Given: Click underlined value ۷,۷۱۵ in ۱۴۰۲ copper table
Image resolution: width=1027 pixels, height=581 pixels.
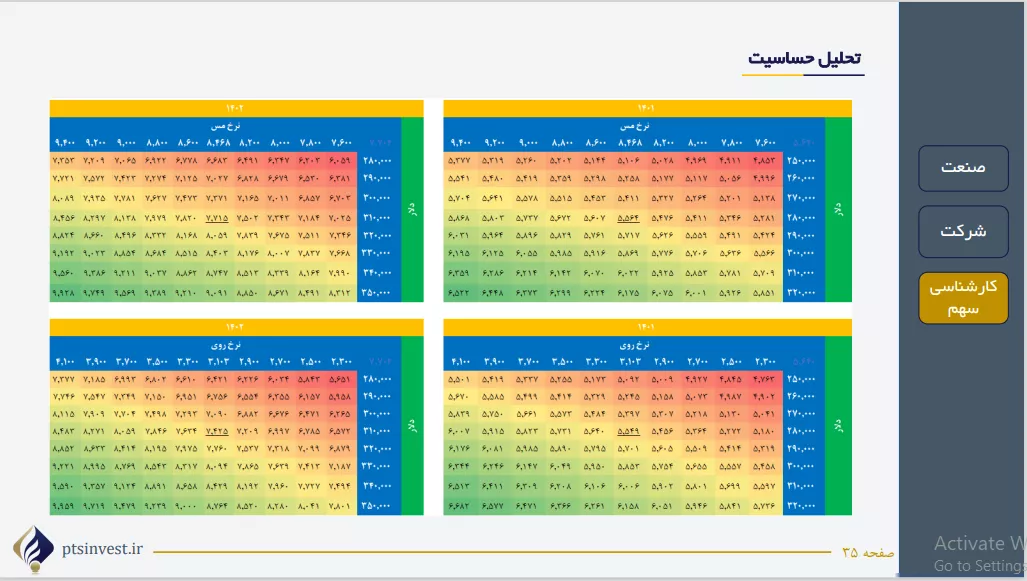Looking at the screenshot, I should (216, 217).
